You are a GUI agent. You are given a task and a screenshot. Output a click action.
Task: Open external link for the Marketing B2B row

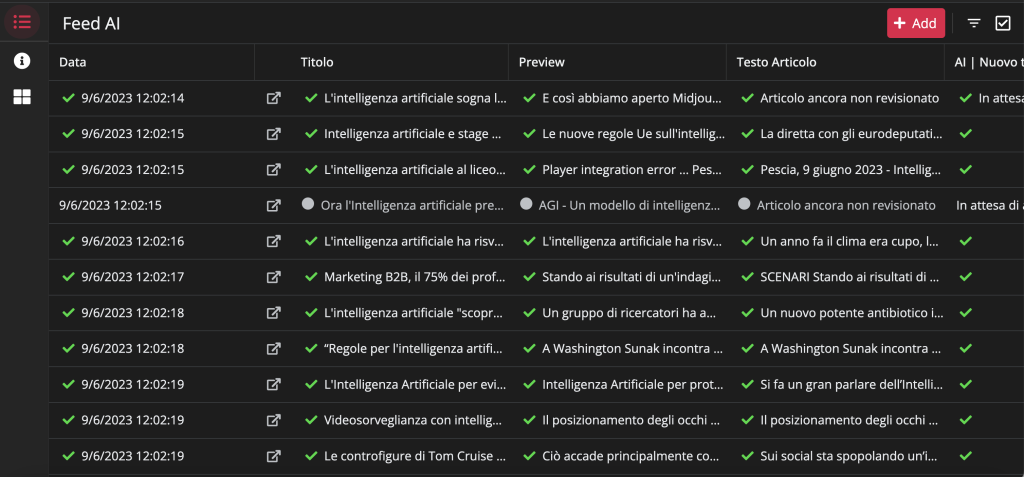274,277
